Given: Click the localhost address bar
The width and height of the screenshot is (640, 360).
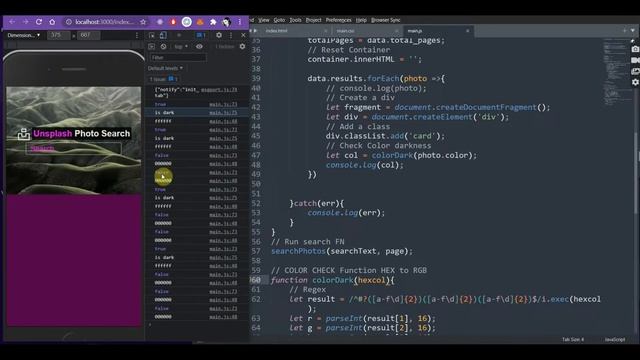Looking at the screenshot, I should coord(104,22).
